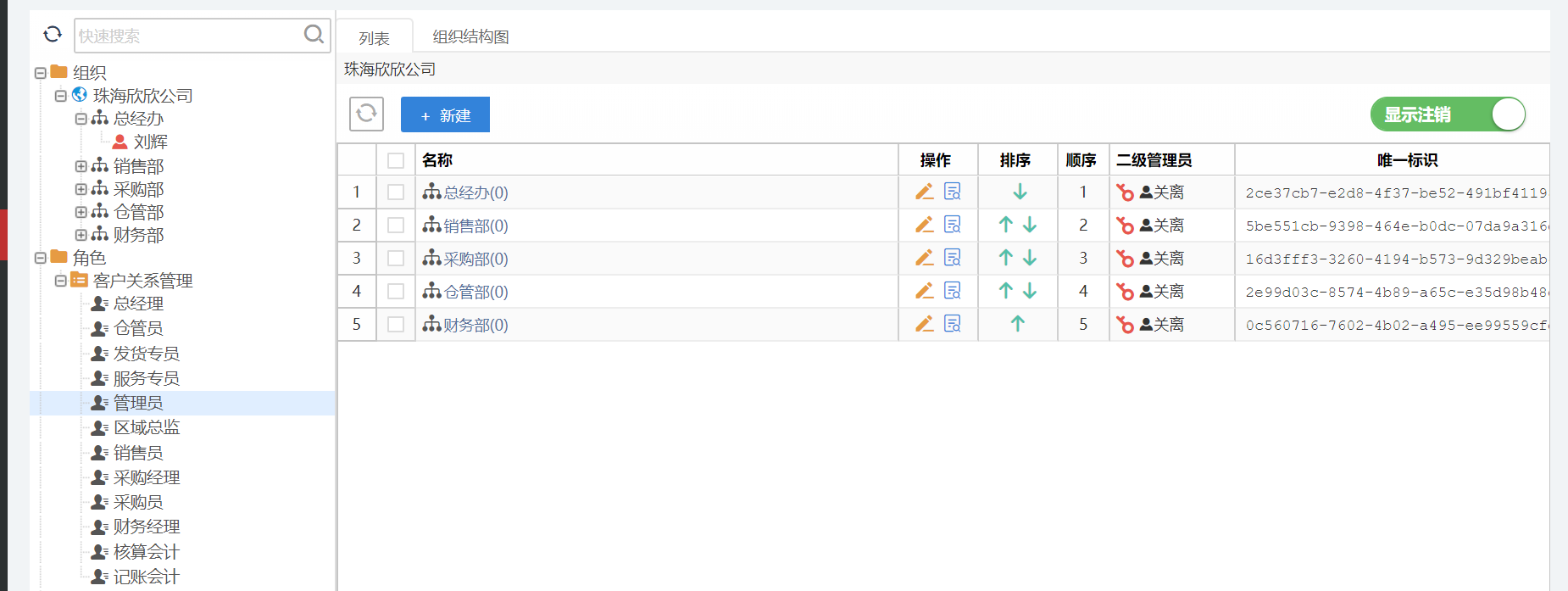Collapse the 组织 root node
Viewport: 1568px width, 591px height.
(x=40, y=73)
